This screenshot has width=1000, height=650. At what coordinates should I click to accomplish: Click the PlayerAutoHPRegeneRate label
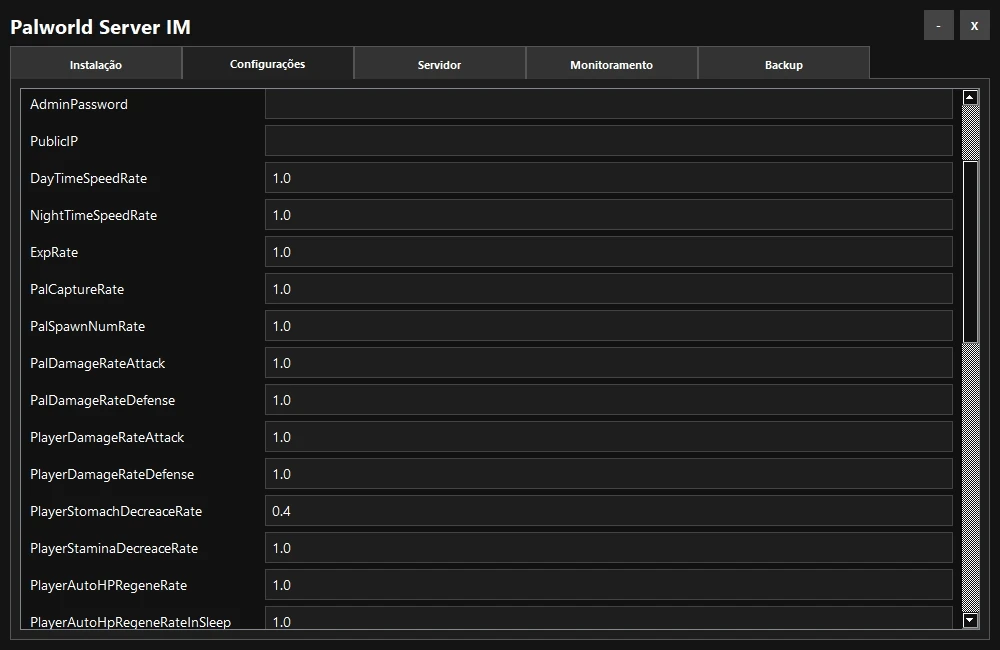point(108,585)
